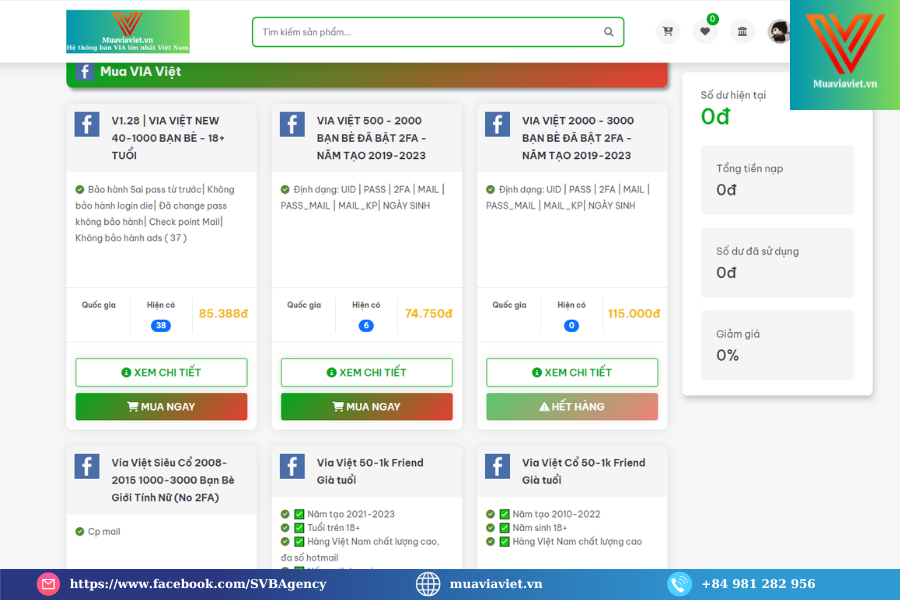Click Facebook icon of VIA VIỆT 500 - 2000 card
Screen dimensions: 900x600
tap(292, 124)
